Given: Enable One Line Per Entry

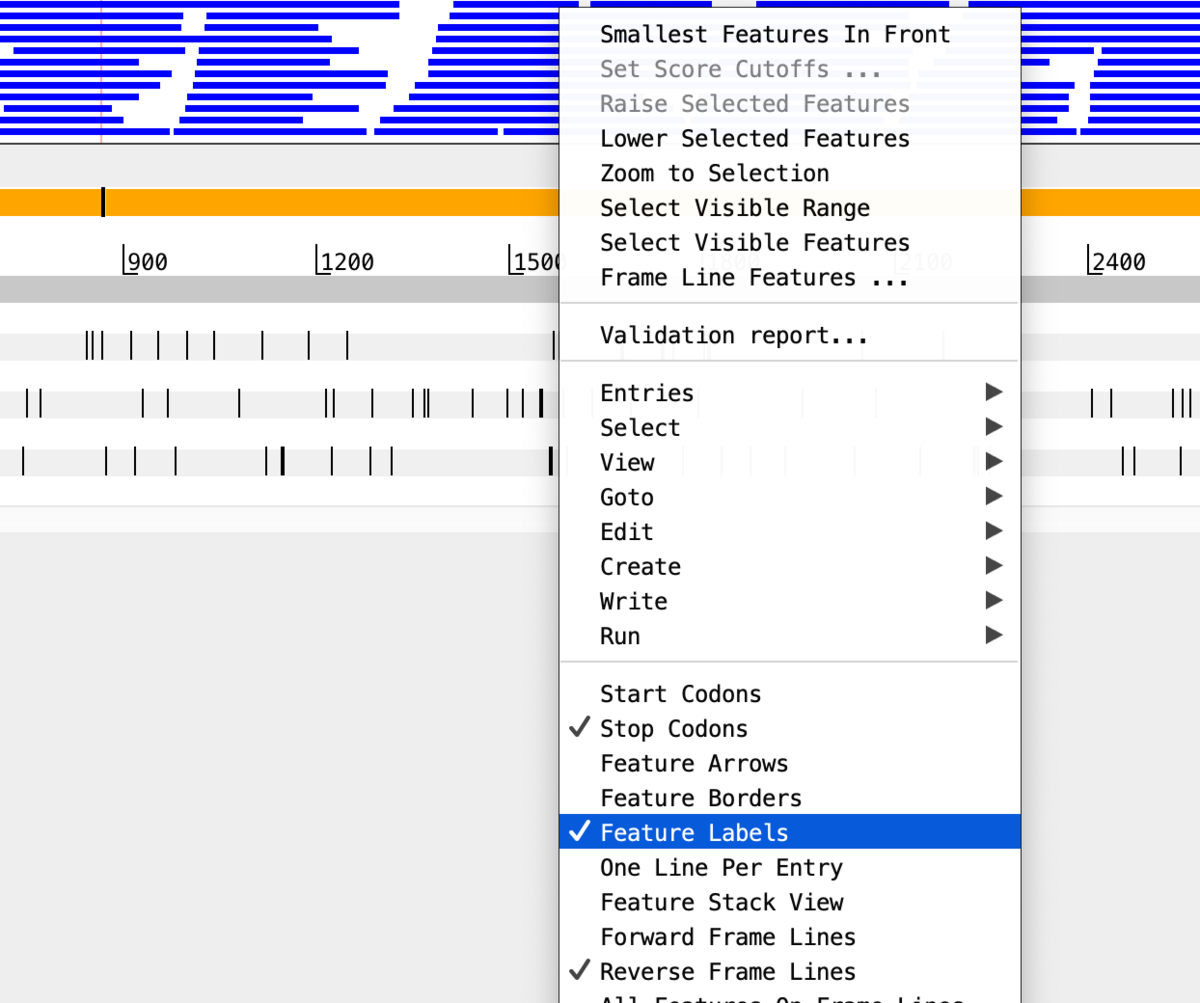Looking at the screenshot, I should pos(790,867).
